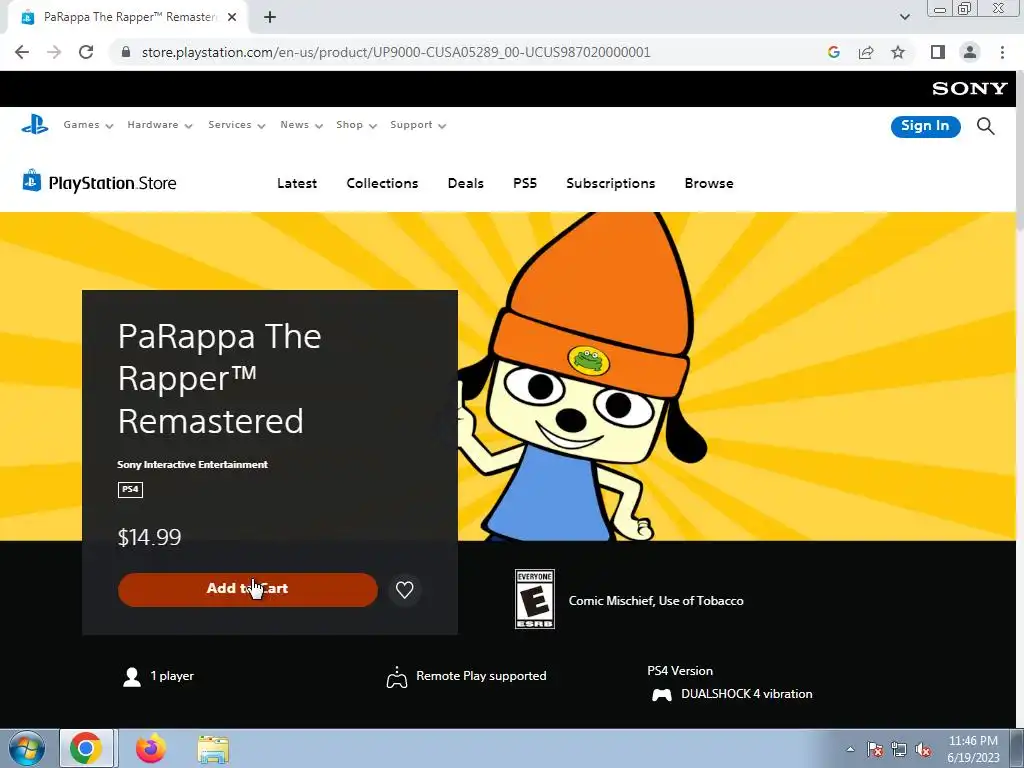Screen dimensions: 1024x768
Task: Expand the Shop dropdown menu
Action: (x=356, y=125)
